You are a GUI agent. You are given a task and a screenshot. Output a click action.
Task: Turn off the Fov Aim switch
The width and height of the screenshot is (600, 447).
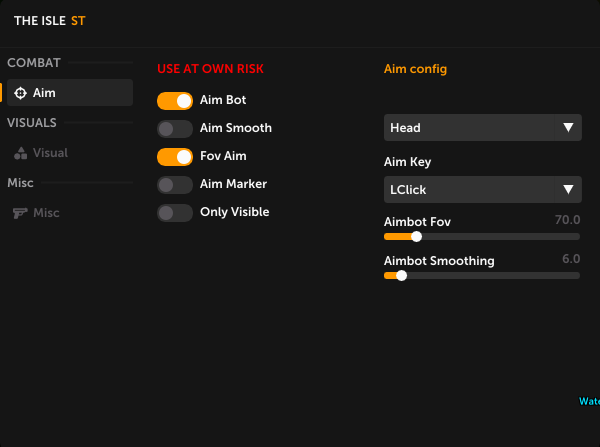click(175, 157)
